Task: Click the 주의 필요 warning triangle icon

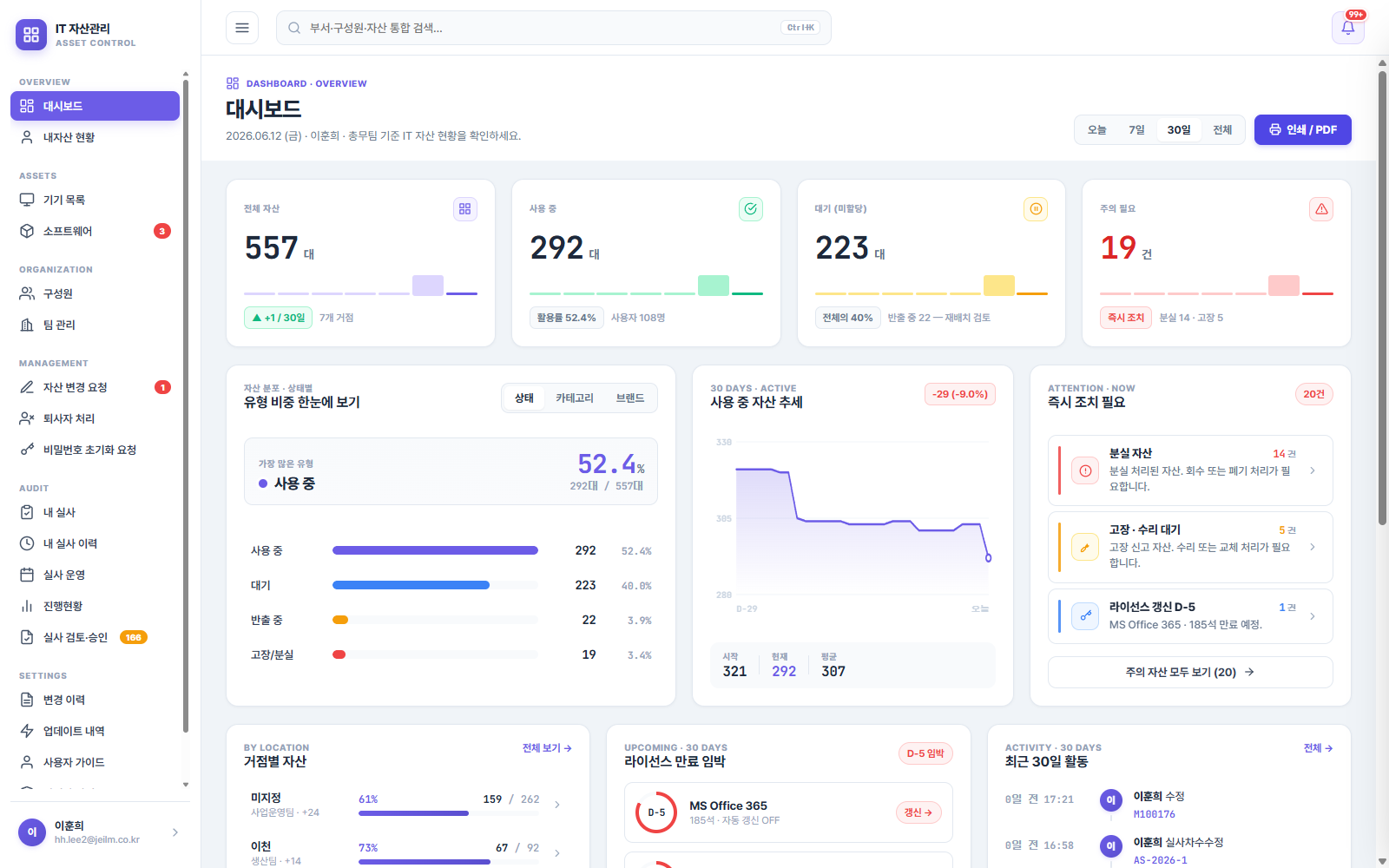Action: [x=1321, y=209]
